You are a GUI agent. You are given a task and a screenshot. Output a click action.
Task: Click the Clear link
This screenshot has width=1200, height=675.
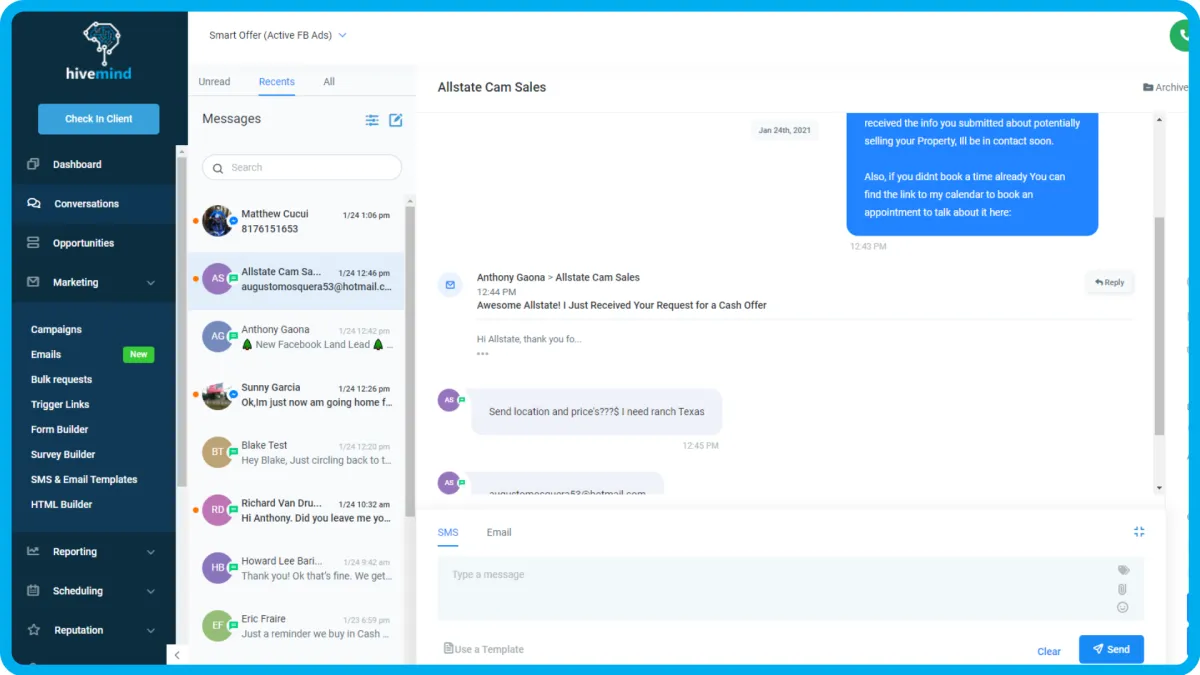coord(1049,651)
